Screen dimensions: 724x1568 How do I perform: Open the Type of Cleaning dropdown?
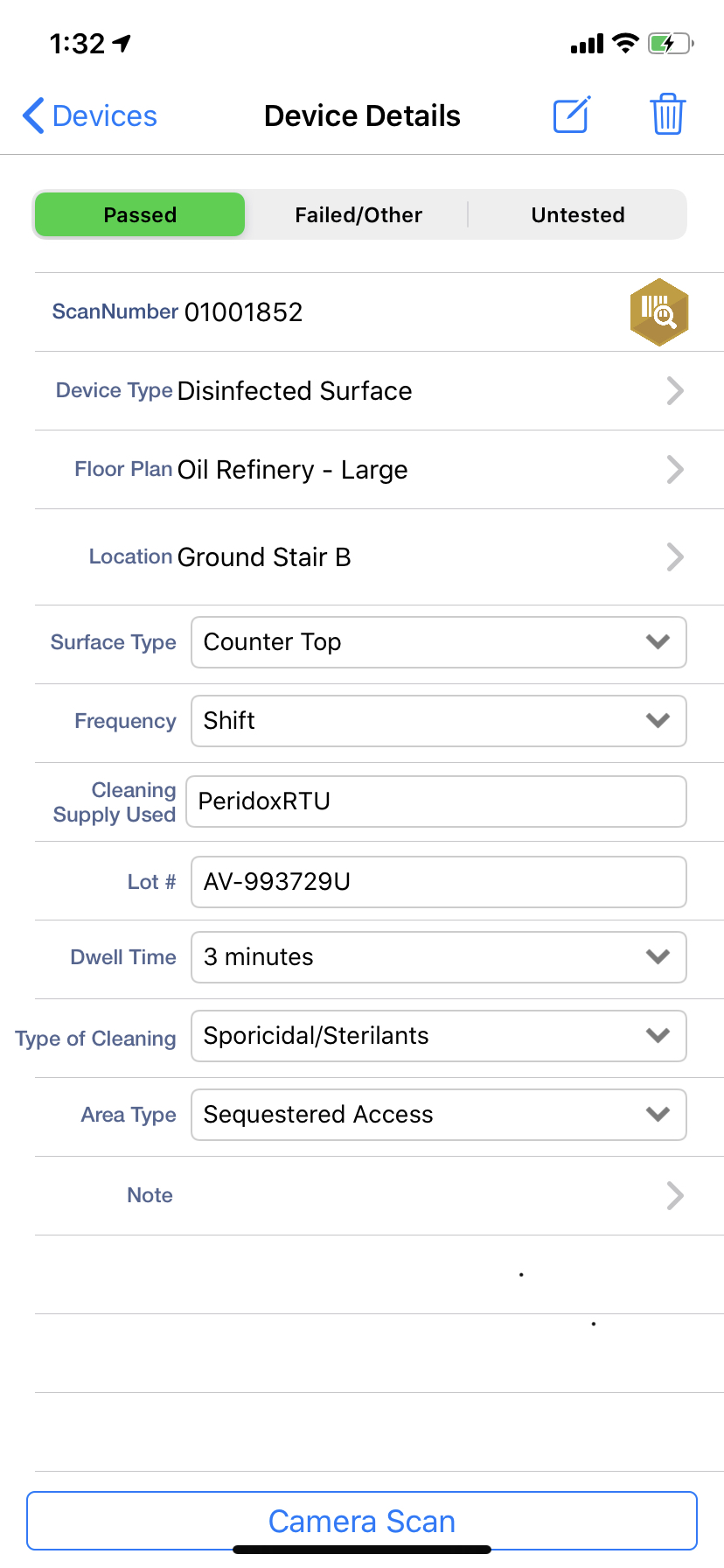[438, 1036]
